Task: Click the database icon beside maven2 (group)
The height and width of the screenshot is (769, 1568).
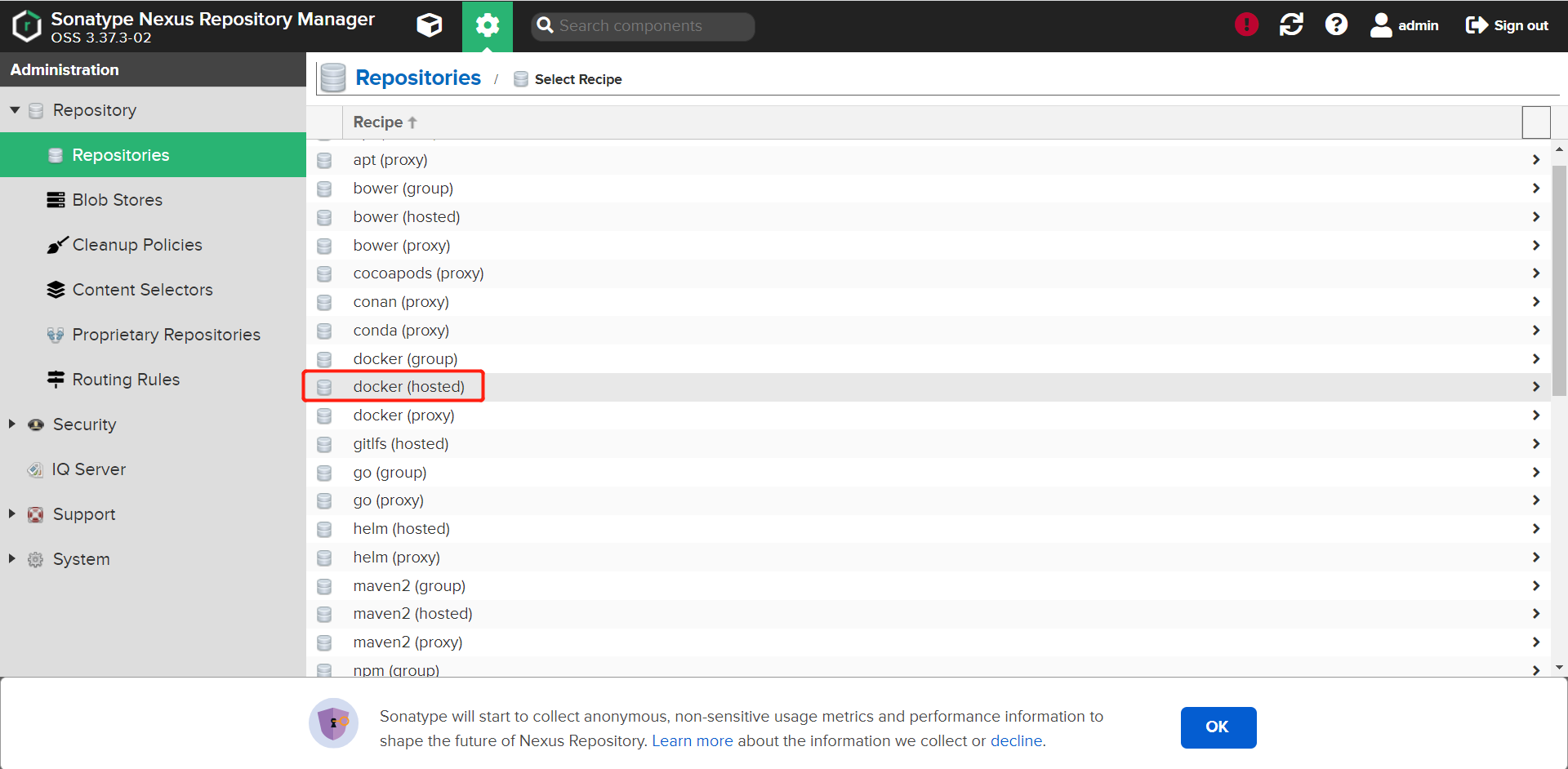Action: (324, 586)
